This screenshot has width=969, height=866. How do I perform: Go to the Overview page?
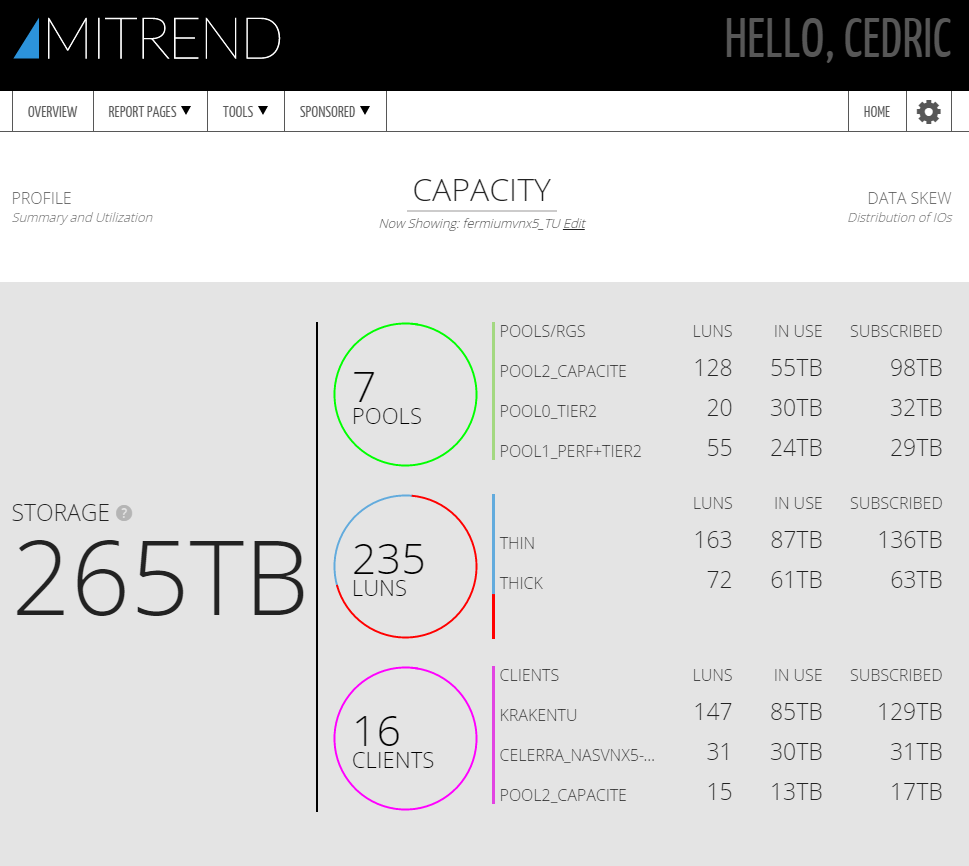tap(52, 112)
